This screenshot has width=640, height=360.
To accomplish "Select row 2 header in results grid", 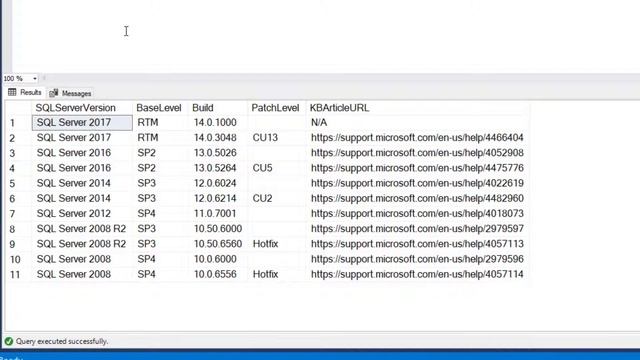I will [x=18, y=138].
